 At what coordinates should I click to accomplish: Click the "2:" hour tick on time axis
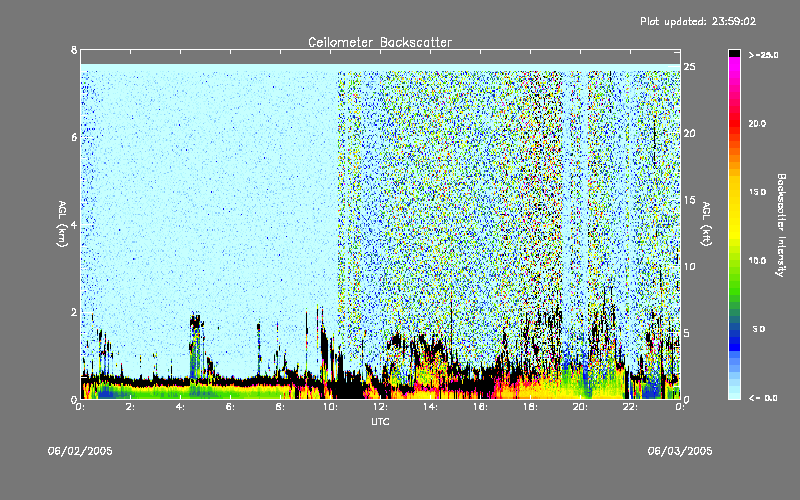(131, 407)
